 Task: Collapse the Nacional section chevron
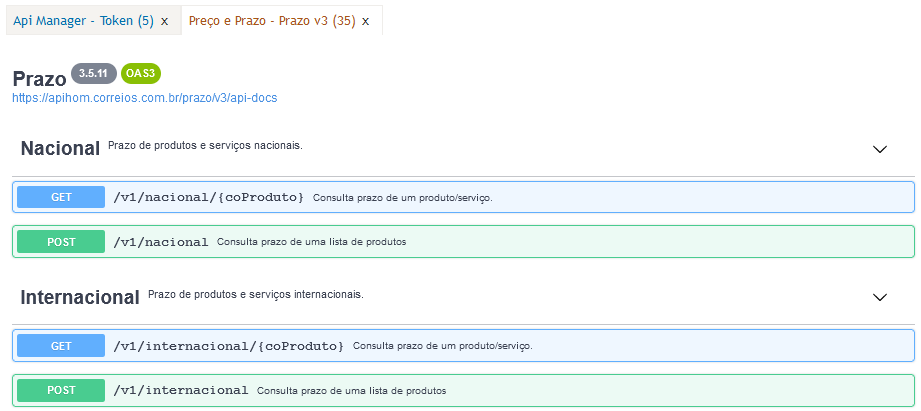(879, 149)
